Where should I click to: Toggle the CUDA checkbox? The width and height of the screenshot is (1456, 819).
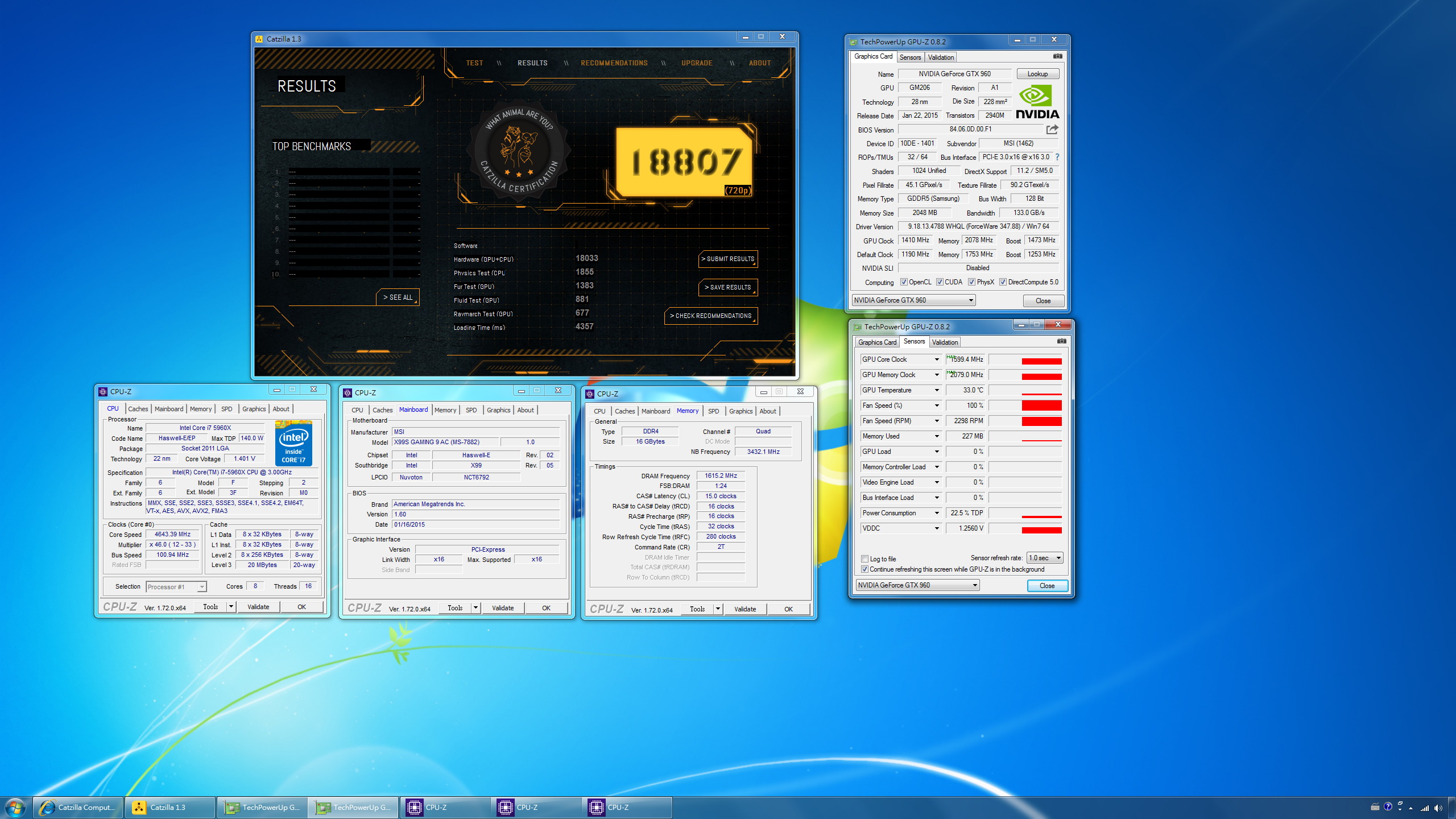(x=940, y=282)
